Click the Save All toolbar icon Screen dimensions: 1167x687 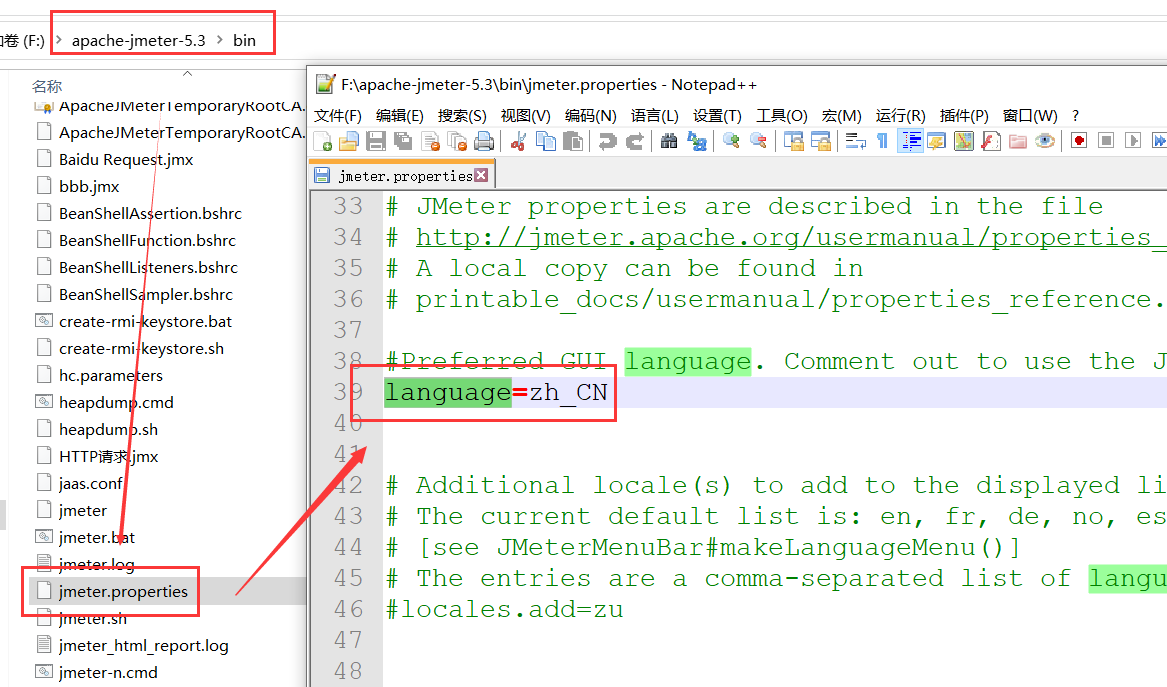(403, 141)
